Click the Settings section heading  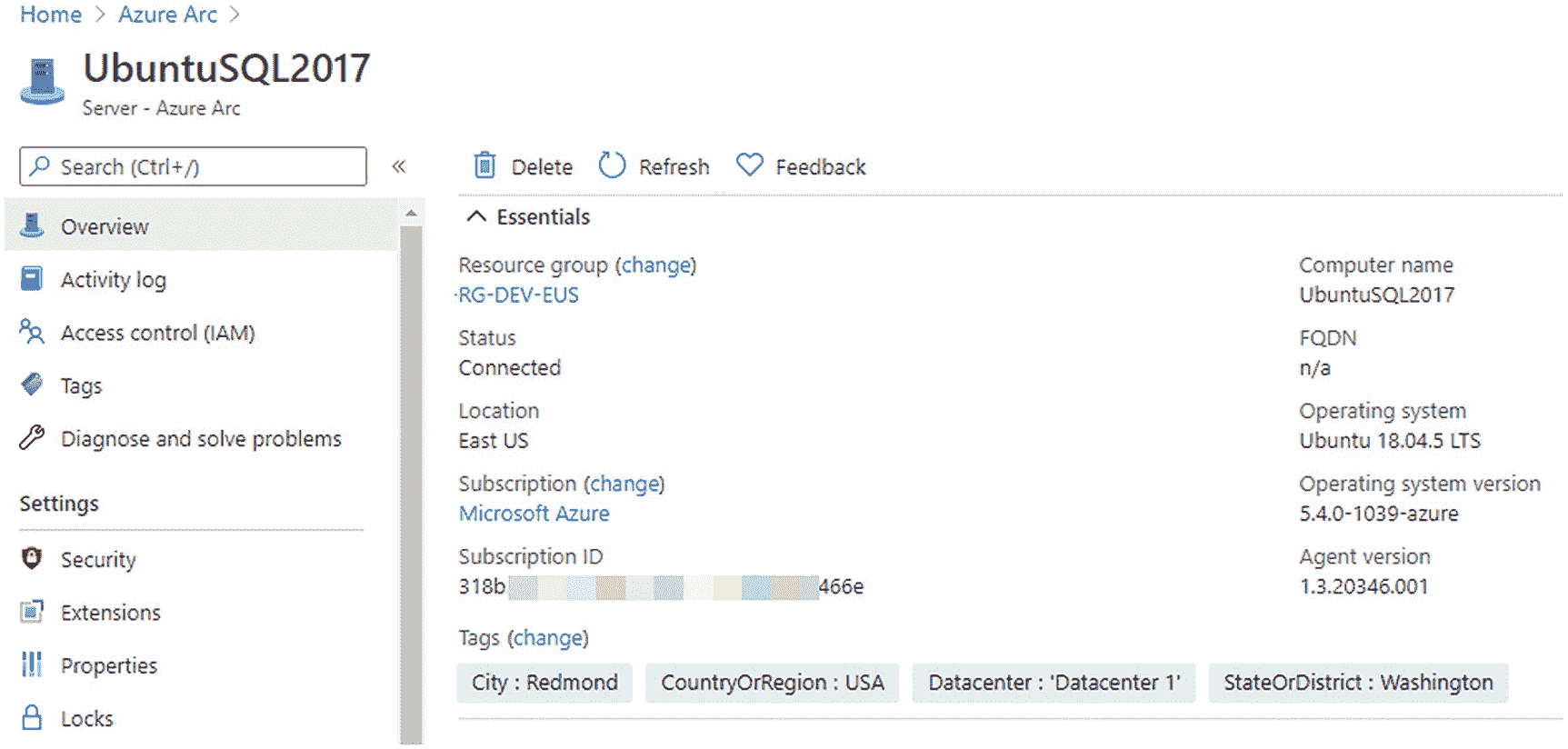pos(59,504)
